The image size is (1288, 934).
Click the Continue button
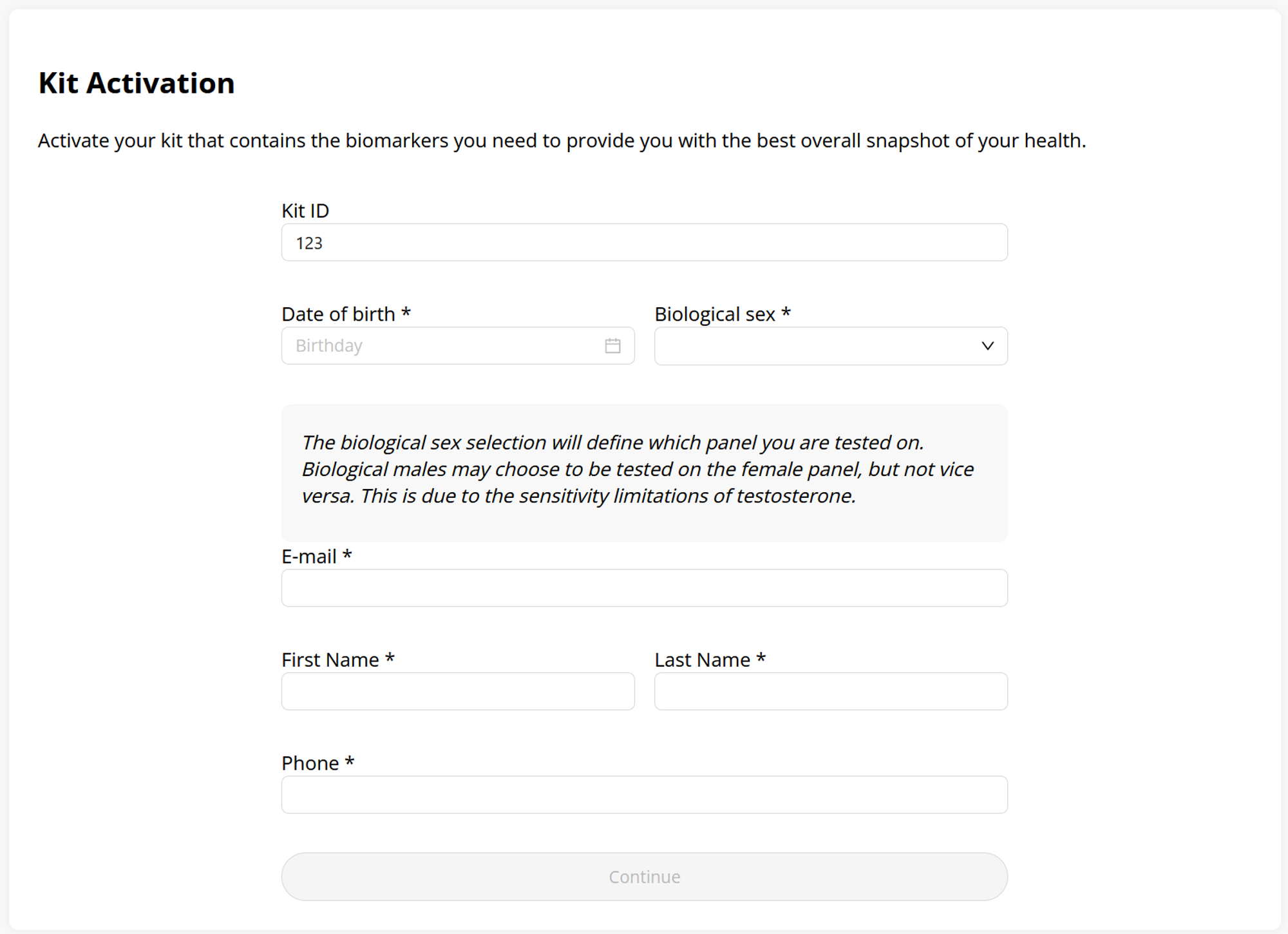[x=644, y=877]
